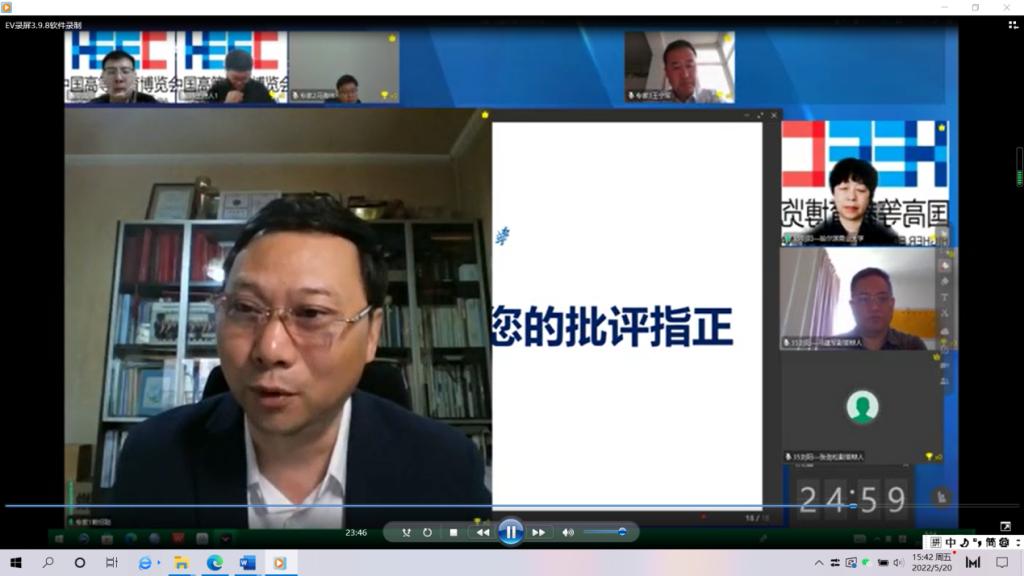Switch to Word in the taskbar
The image size is (1024, 576).
pos(247,563)
